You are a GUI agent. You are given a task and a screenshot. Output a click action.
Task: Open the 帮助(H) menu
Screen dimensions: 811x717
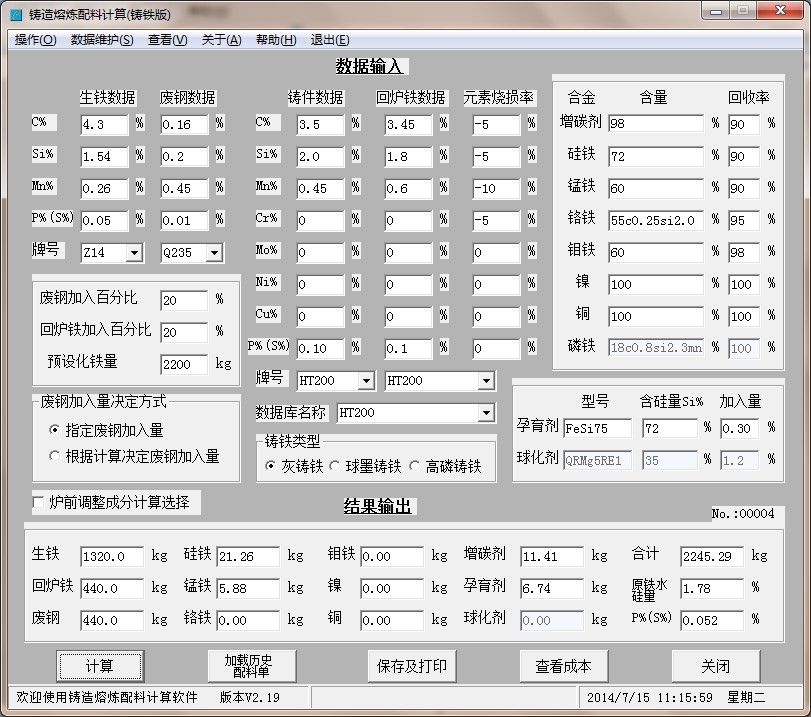click(276, 40)
